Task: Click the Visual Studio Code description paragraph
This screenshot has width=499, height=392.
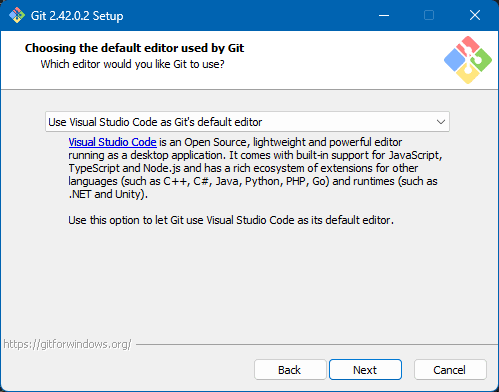Action: (255, 168)
